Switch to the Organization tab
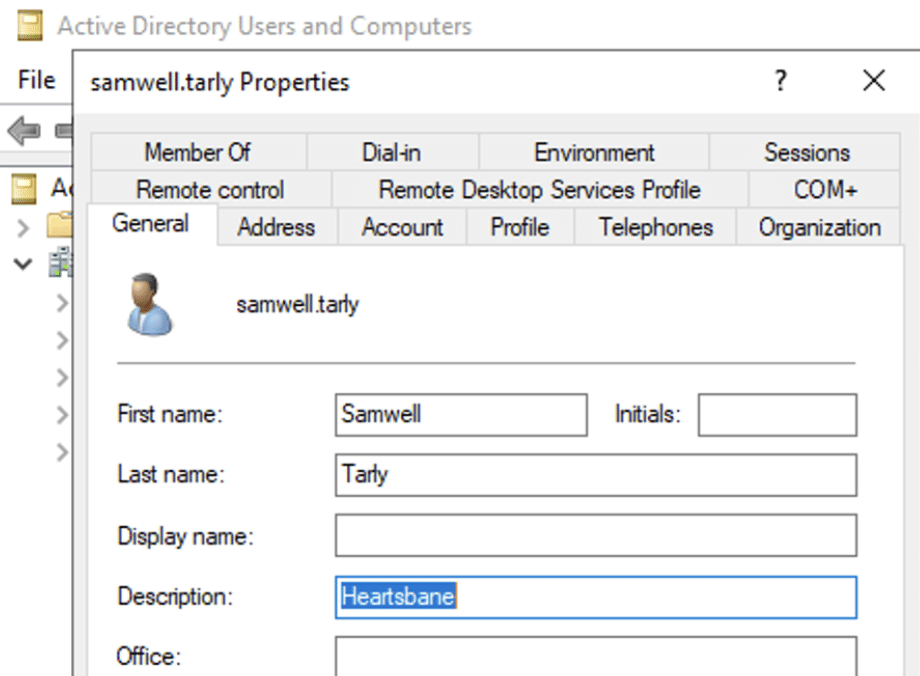Screen dimensions: 920x676 (x=819, y=227)
